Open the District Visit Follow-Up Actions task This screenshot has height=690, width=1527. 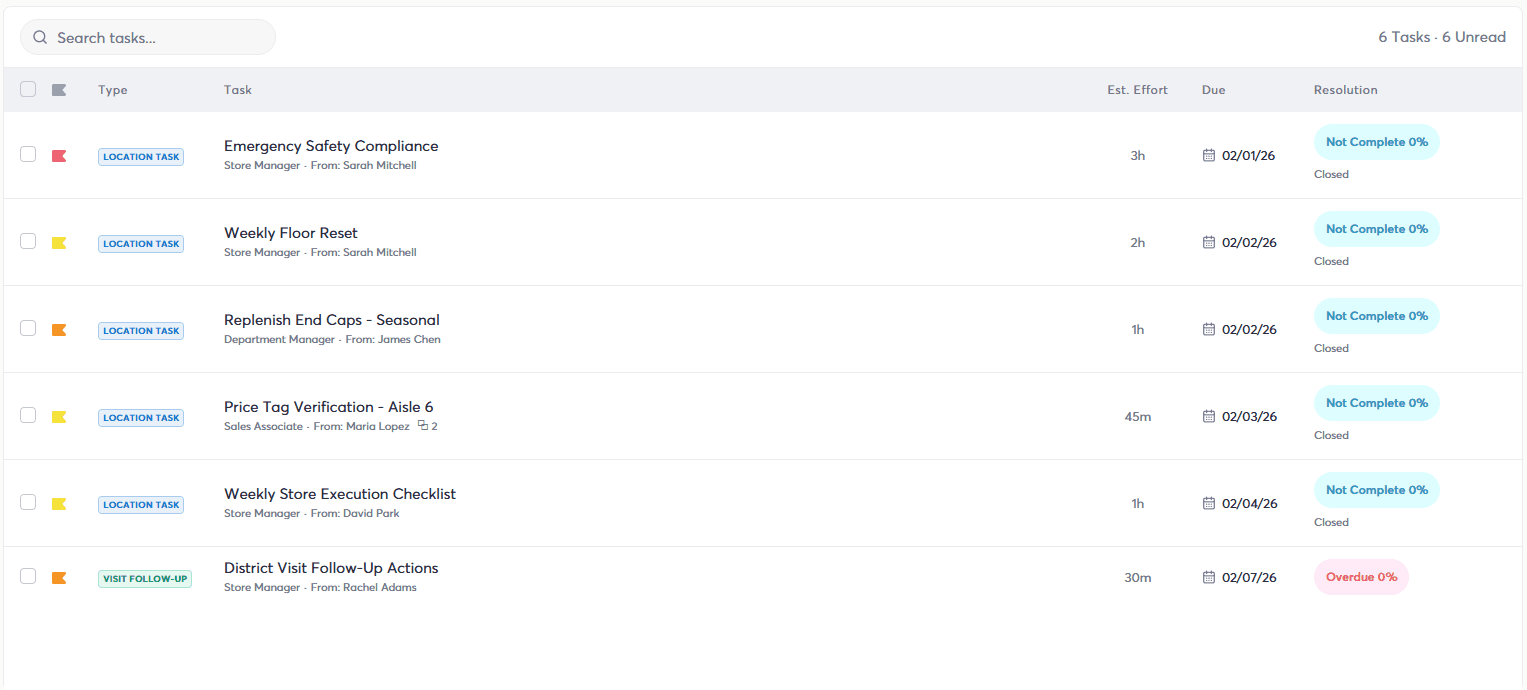(x=331, y=568)
